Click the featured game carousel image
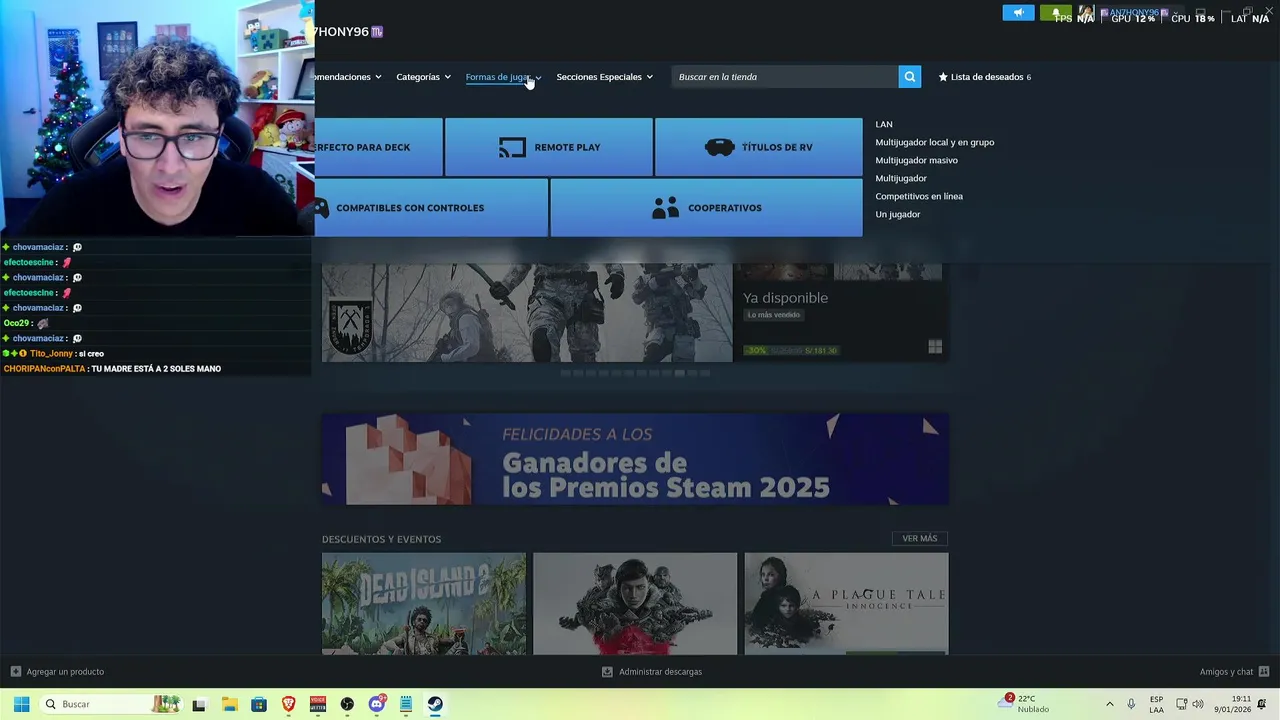 [527, 312]
